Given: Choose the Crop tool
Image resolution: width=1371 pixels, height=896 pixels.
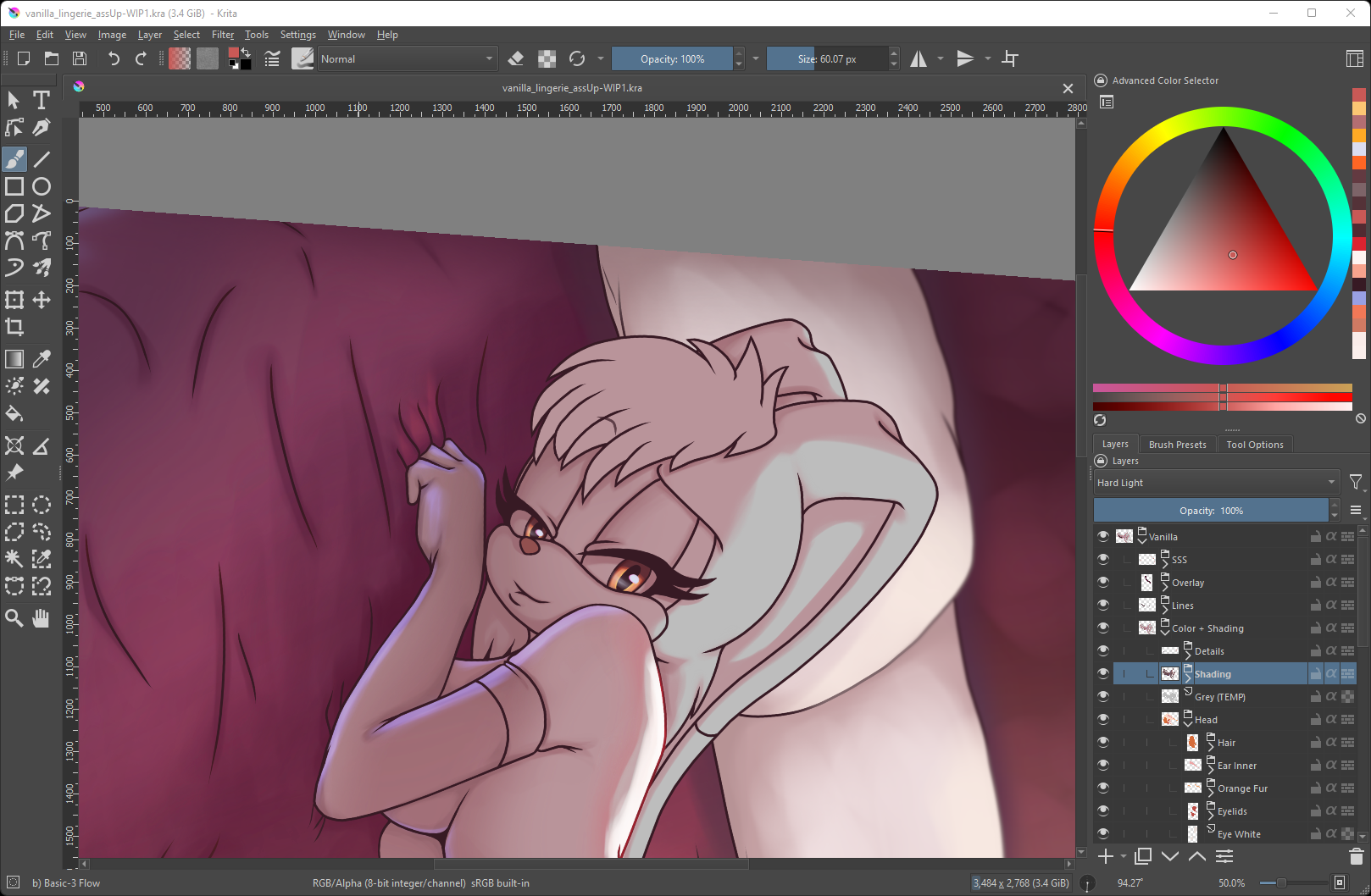Looking at the screenshot, I should (x=14, y=327).
